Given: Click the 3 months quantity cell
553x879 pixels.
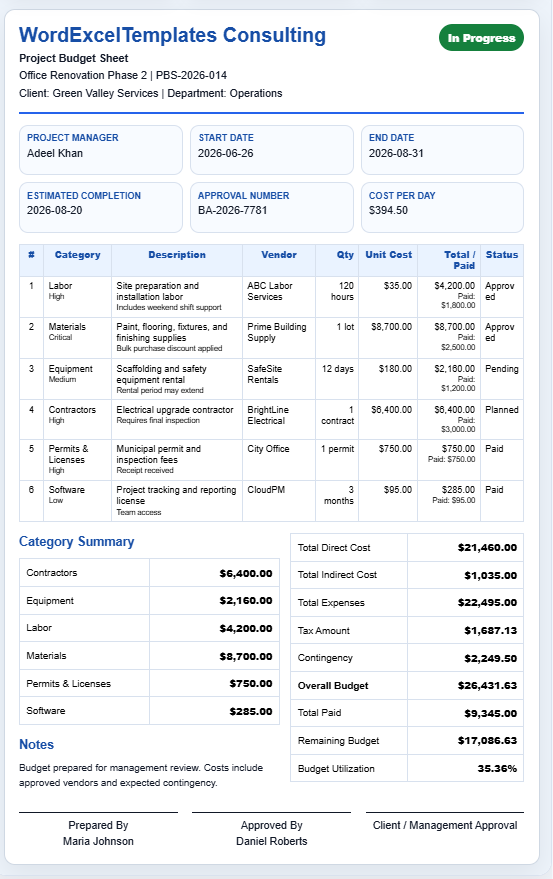Looking at the screenshot, I should 337,501.
